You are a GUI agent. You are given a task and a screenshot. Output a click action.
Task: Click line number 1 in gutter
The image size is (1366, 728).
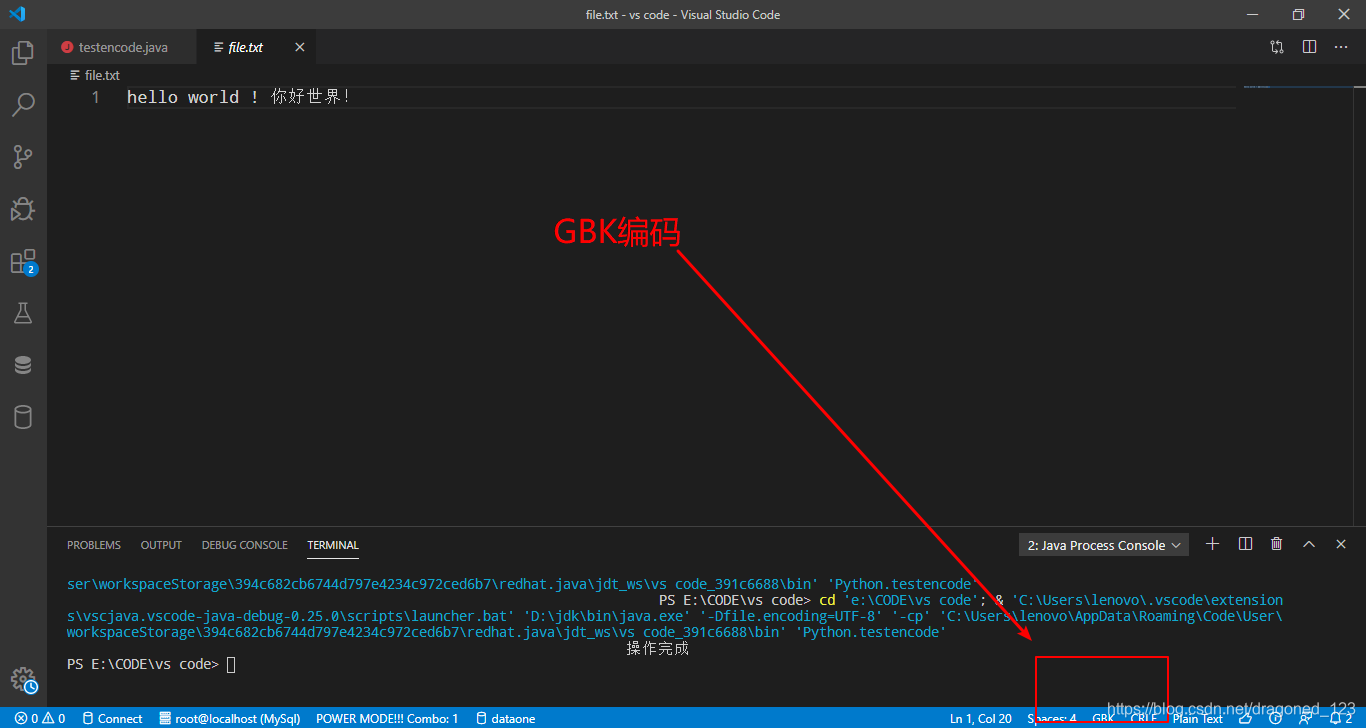click(95, 97)
